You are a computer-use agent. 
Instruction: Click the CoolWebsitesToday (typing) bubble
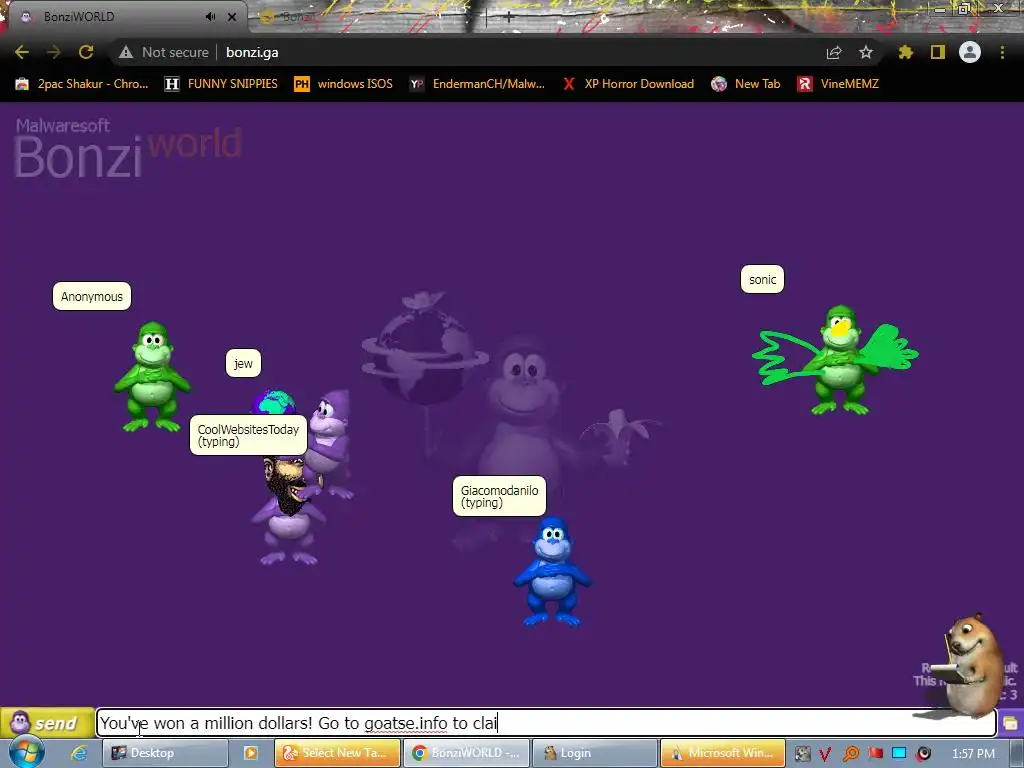pos(248,435)
